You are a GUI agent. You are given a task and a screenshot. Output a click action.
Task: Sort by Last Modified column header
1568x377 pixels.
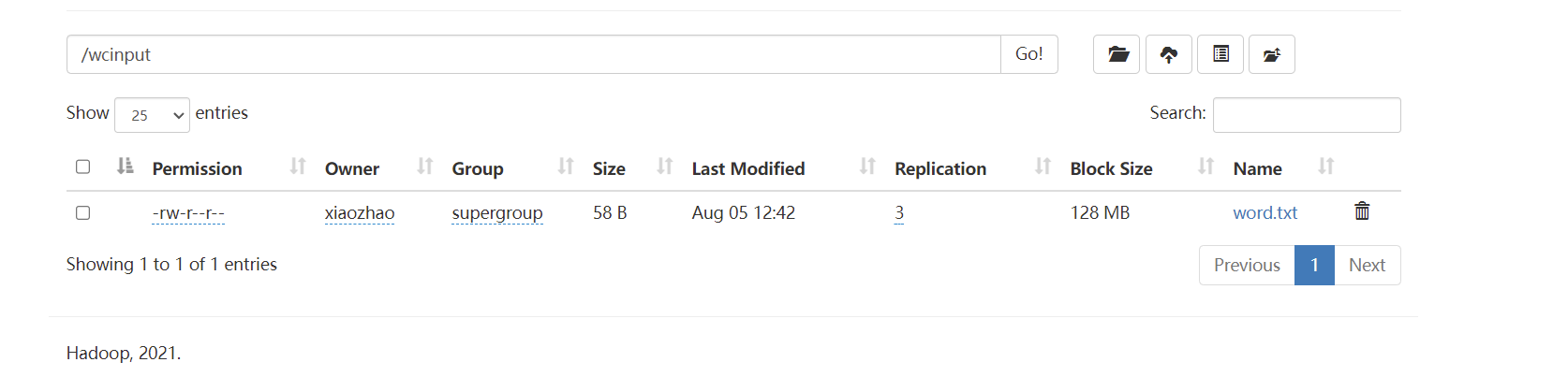coord(747,168)
